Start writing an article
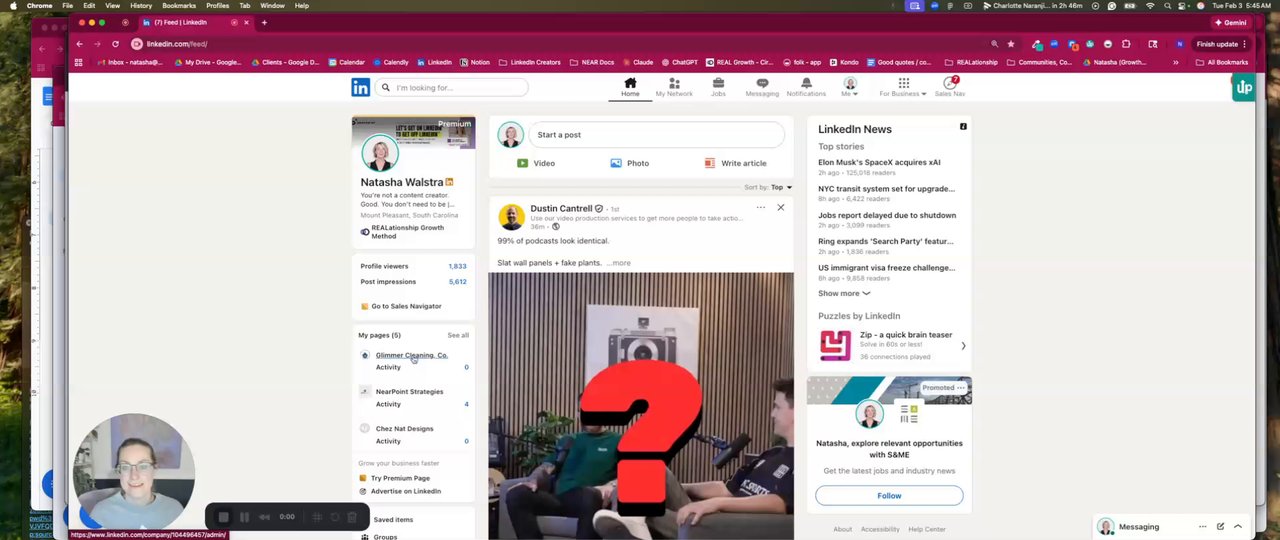 coord(735,163)
